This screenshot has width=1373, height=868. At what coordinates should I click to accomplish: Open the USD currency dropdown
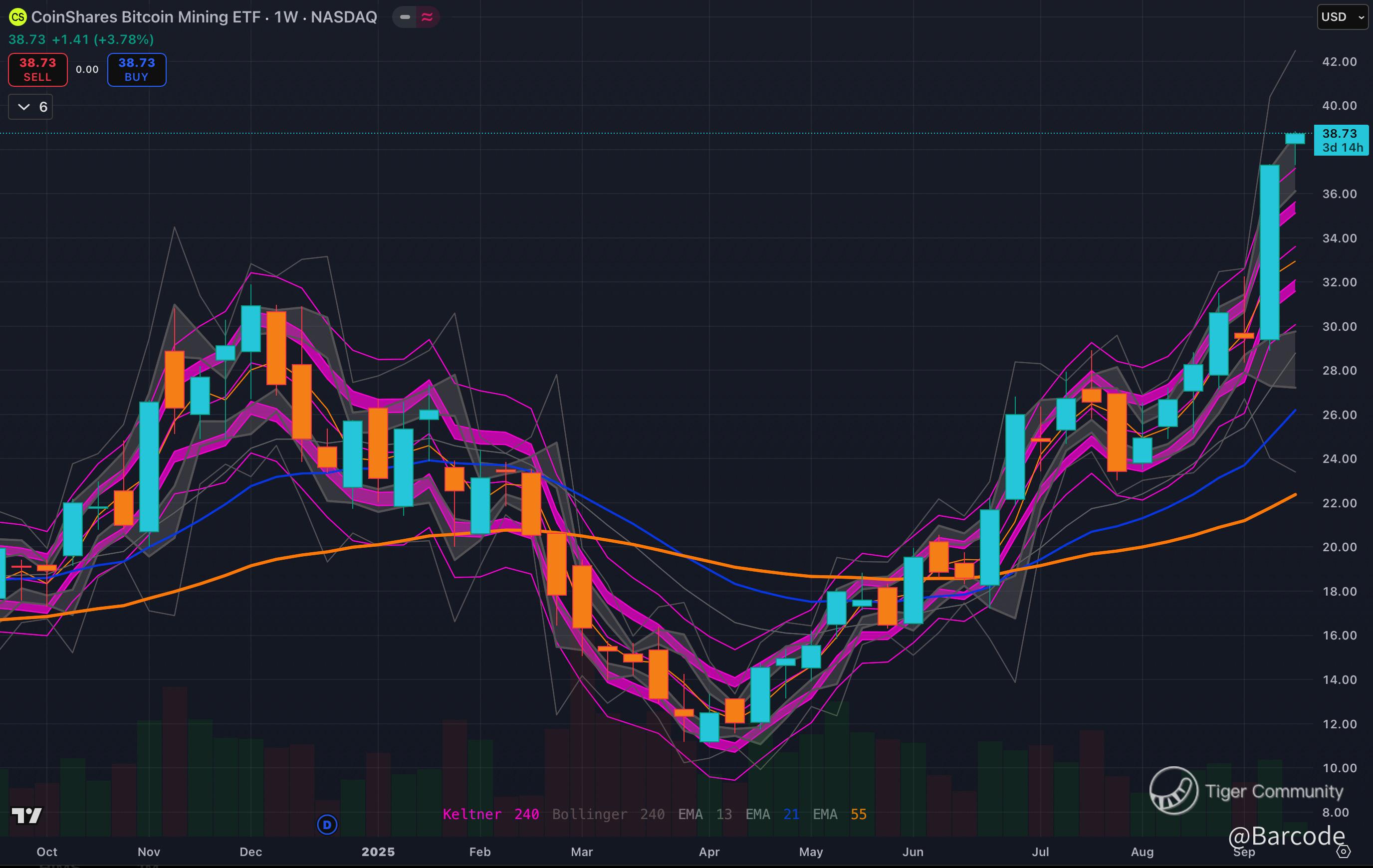pyautogui.click(x=1342, y=17)
